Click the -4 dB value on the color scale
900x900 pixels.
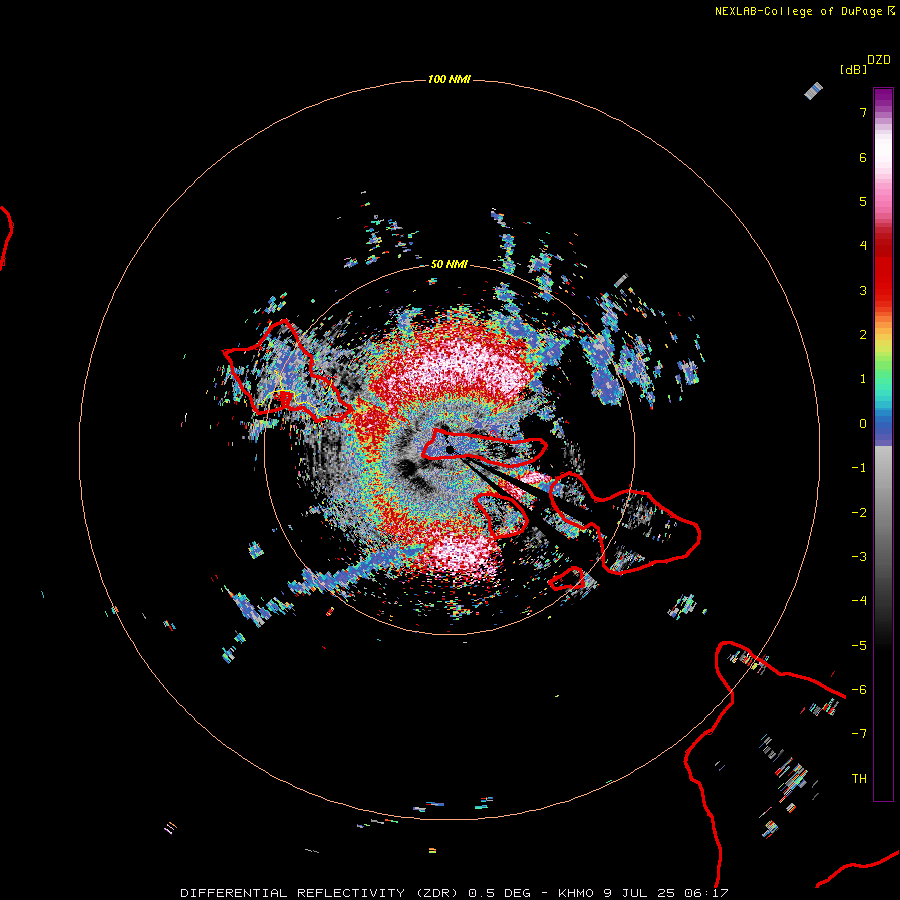(x=859, y=601)
